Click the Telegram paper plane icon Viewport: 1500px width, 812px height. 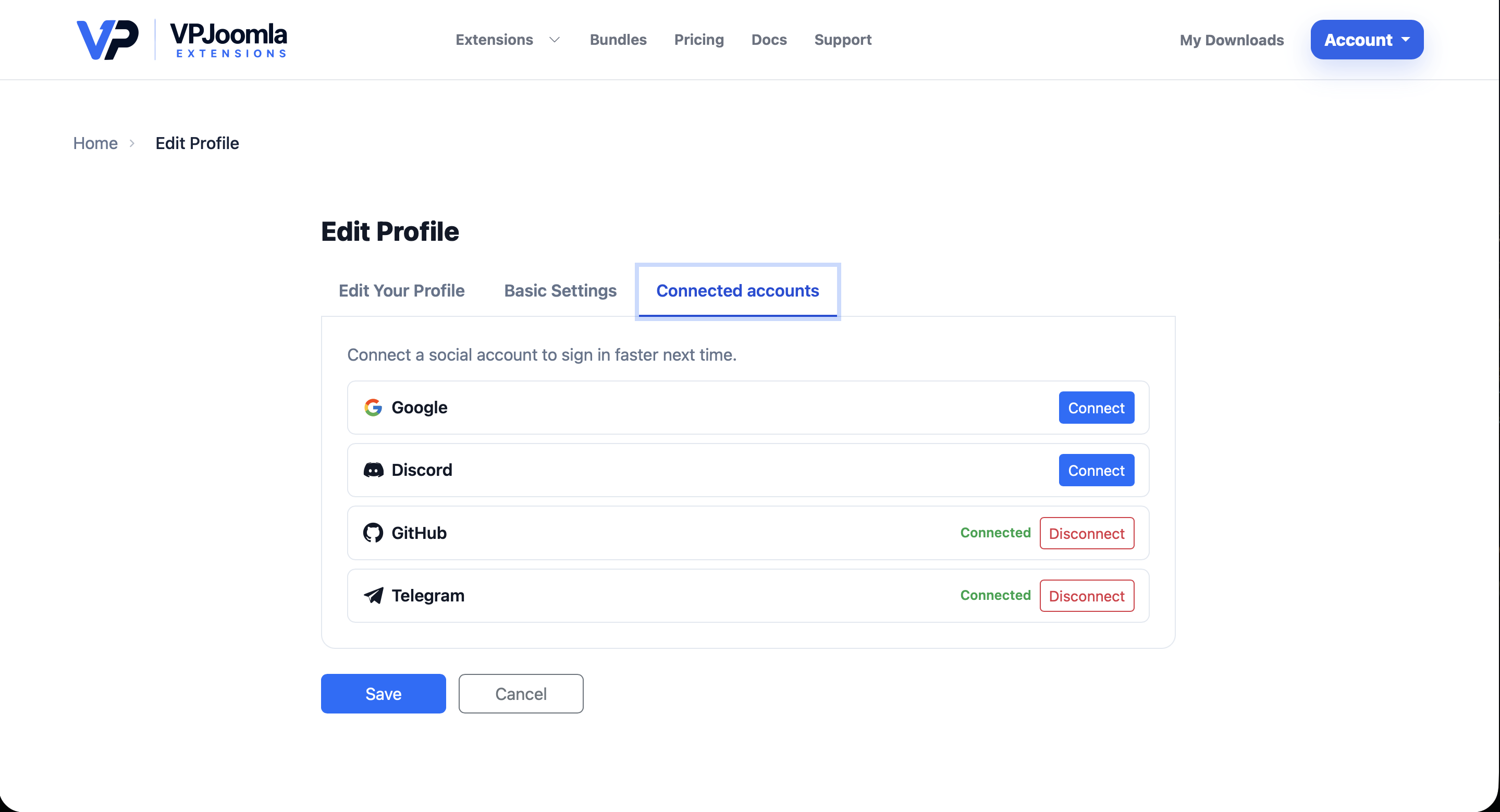click(373, 596)
